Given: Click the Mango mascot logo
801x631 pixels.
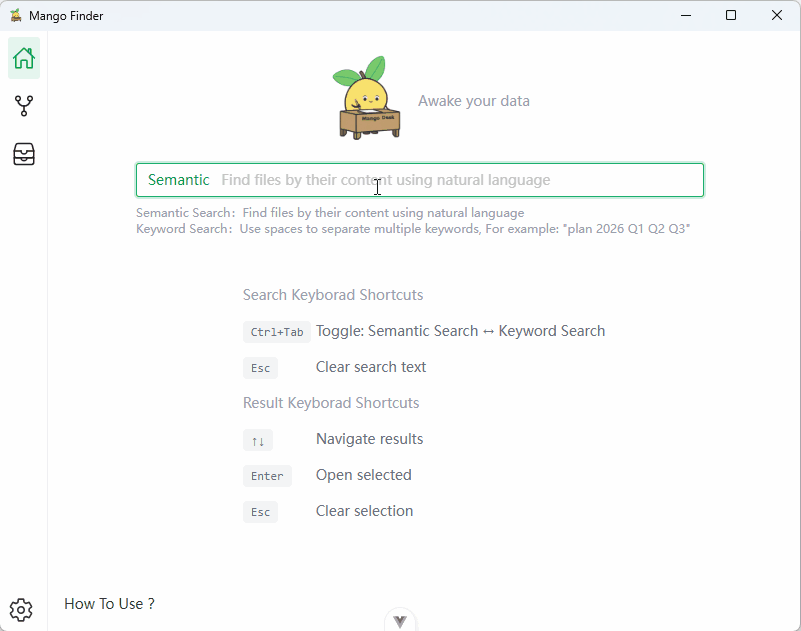Looking at the screenshot, I should 367,96.
